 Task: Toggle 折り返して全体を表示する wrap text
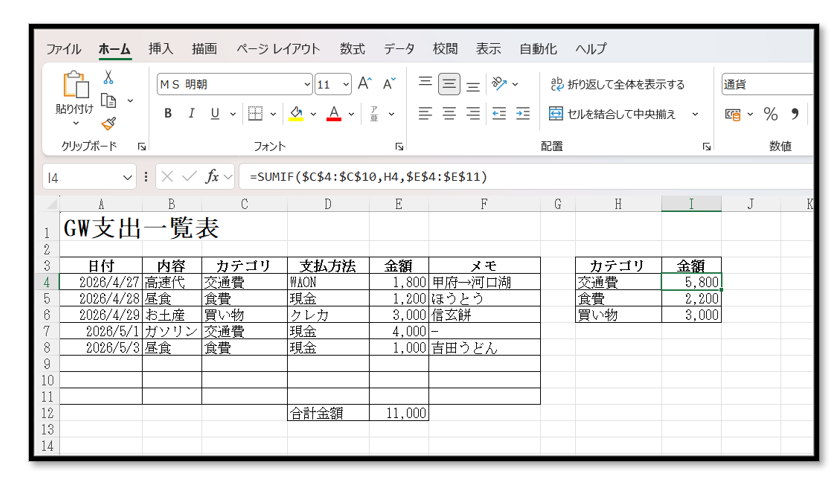[x=617, y=84]
